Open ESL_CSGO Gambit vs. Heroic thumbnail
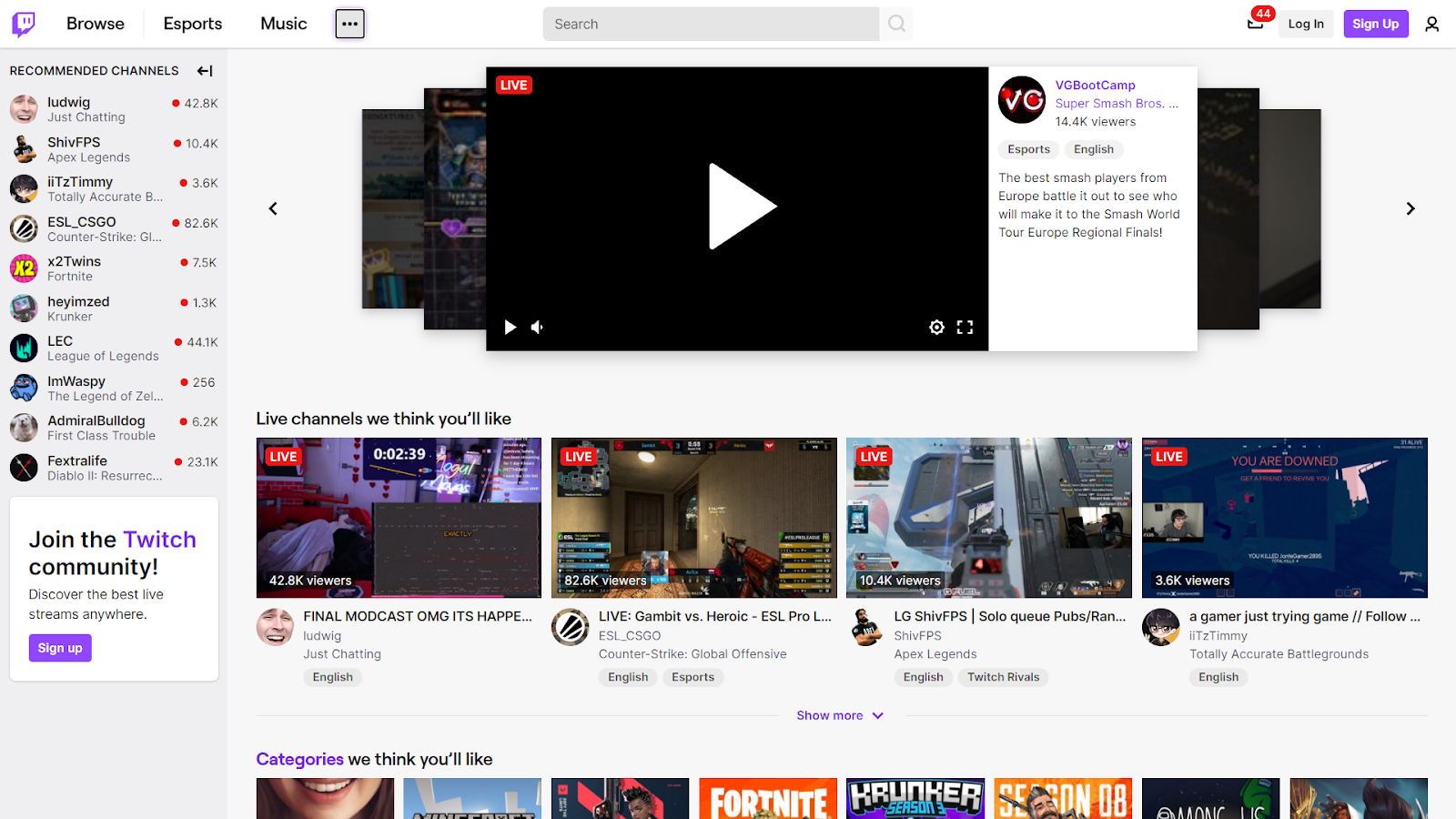 694,518
